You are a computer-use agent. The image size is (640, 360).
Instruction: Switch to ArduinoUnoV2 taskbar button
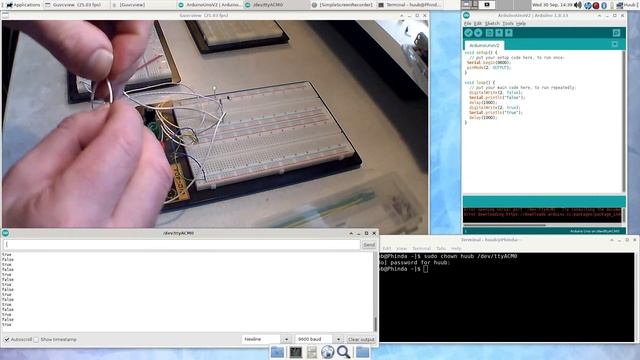(x=209, y=5)
